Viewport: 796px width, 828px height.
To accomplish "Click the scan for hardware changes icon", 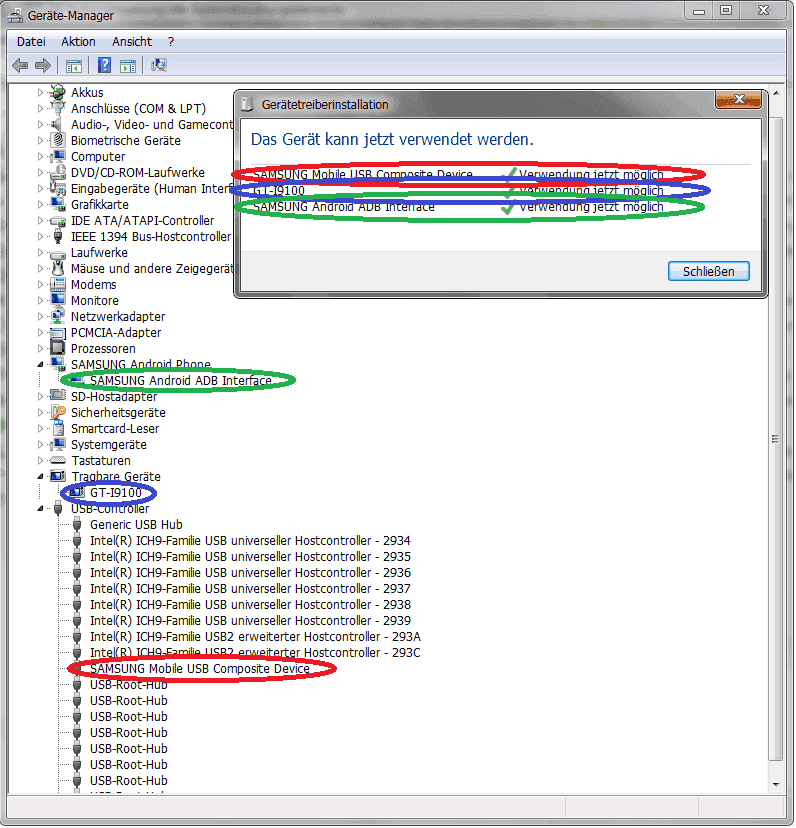I will click(x=159, y=65).
